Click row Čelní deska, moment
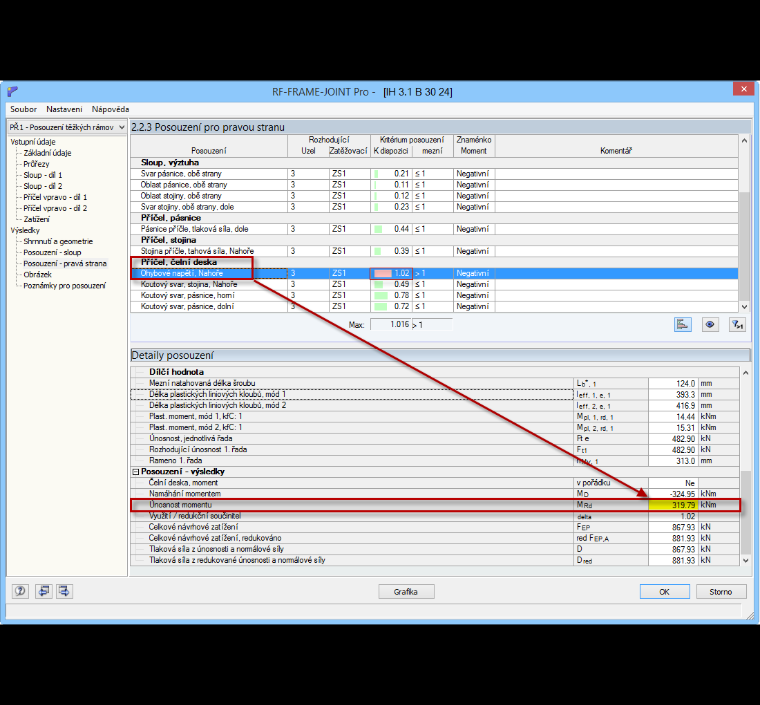This screenshot has width=760, height=705. [x=435, y=483]
